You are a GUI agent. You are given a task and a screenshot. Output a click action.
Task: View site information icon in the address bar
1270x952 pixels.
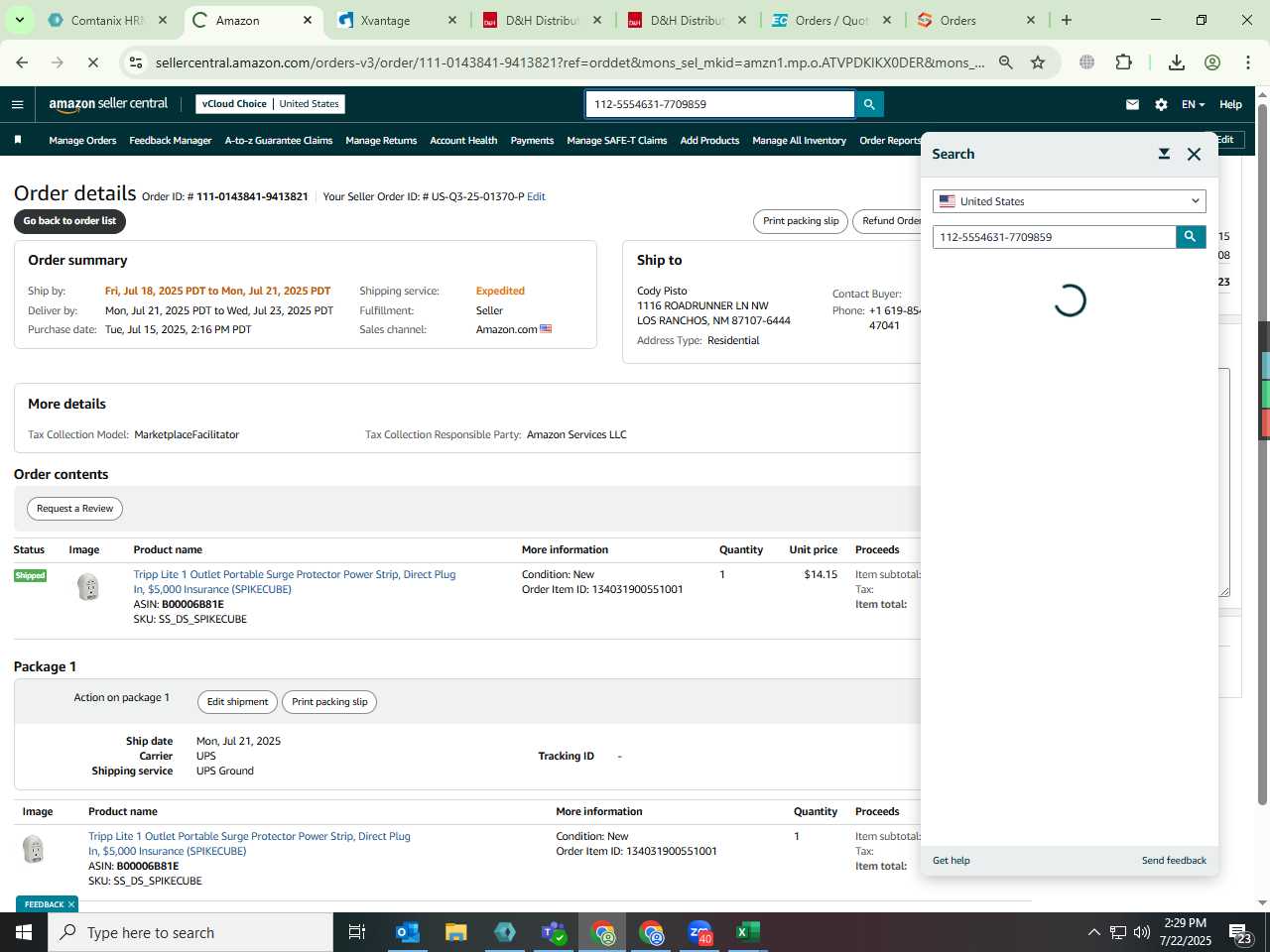[136, 62]
